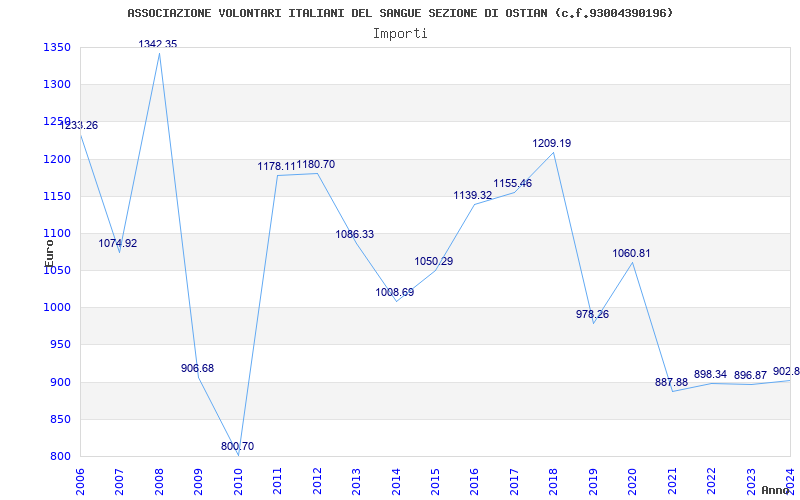Click the 1155.46 data label
This screenshot has width=800, height=500.
(x=513, y=183)
